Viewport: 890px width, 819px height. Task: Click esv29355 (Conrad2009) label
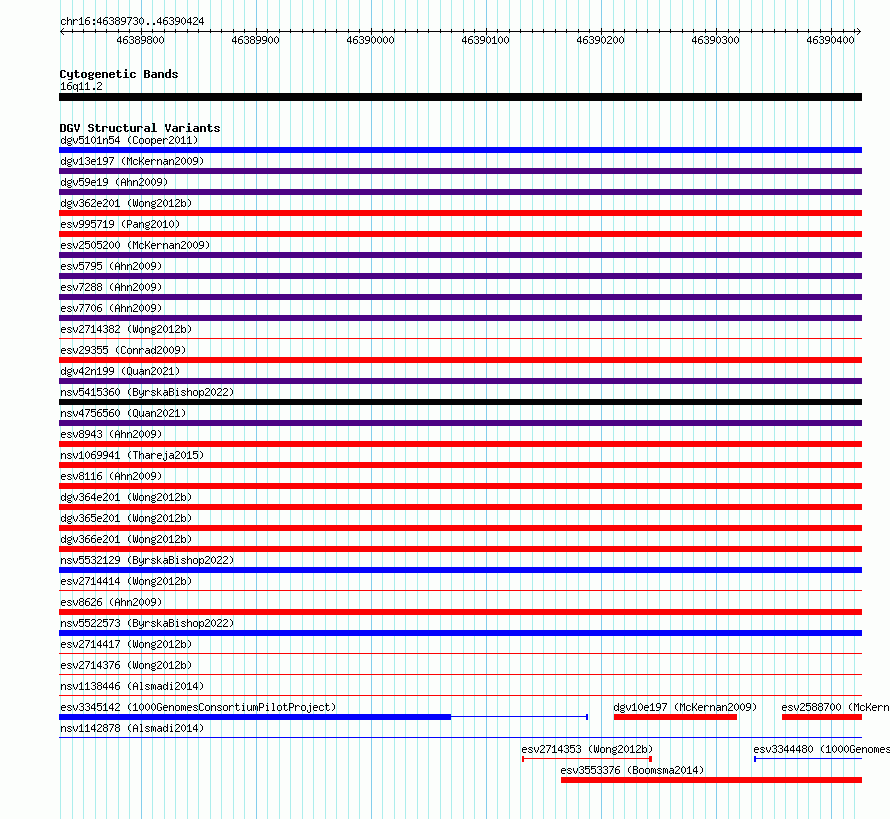pos(123,350)
